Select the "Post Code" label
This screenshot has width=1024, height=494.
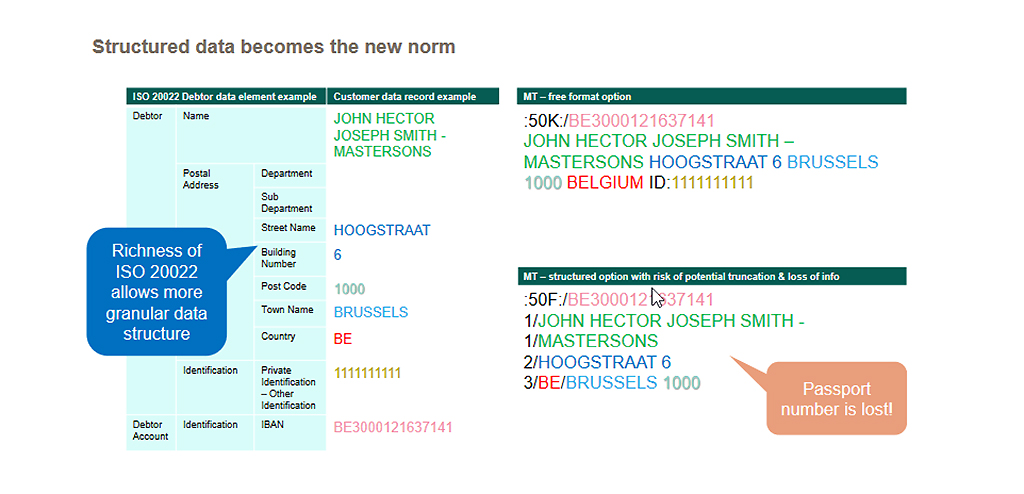click(x=283, y=286)
